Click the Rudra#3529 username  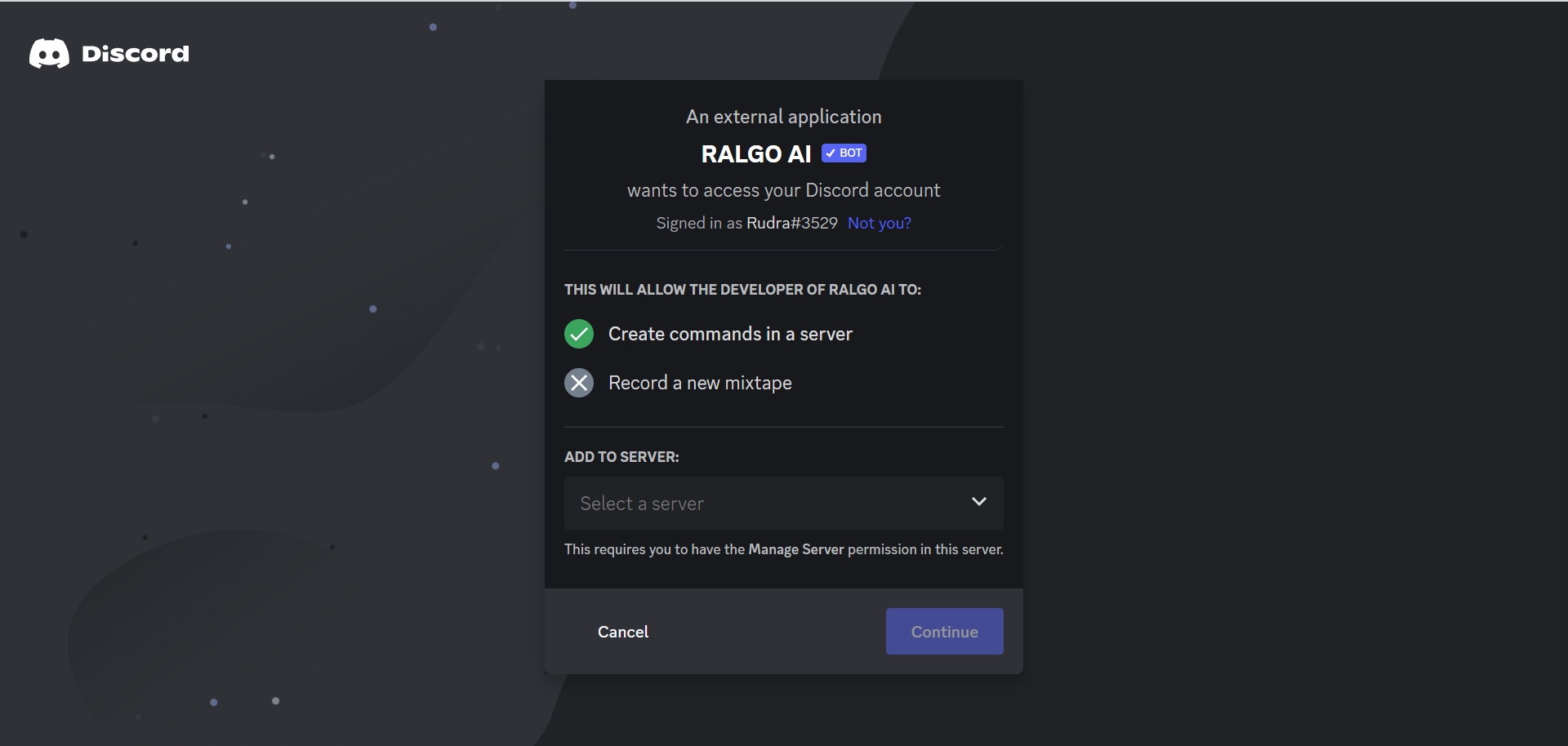point(791,223)
